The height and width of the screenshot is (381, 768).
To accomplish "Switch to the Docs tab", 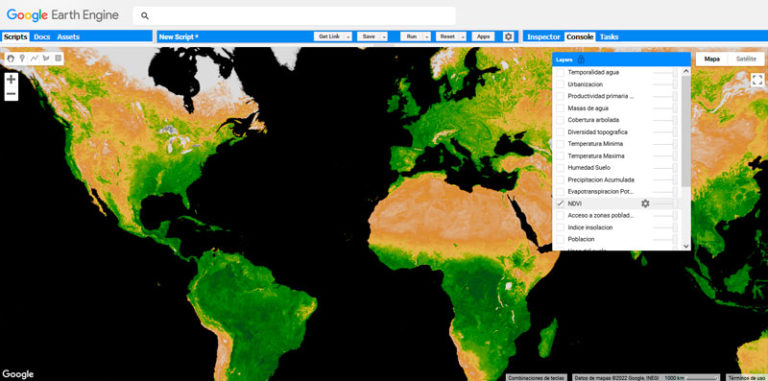I will (x=42, y=37).
